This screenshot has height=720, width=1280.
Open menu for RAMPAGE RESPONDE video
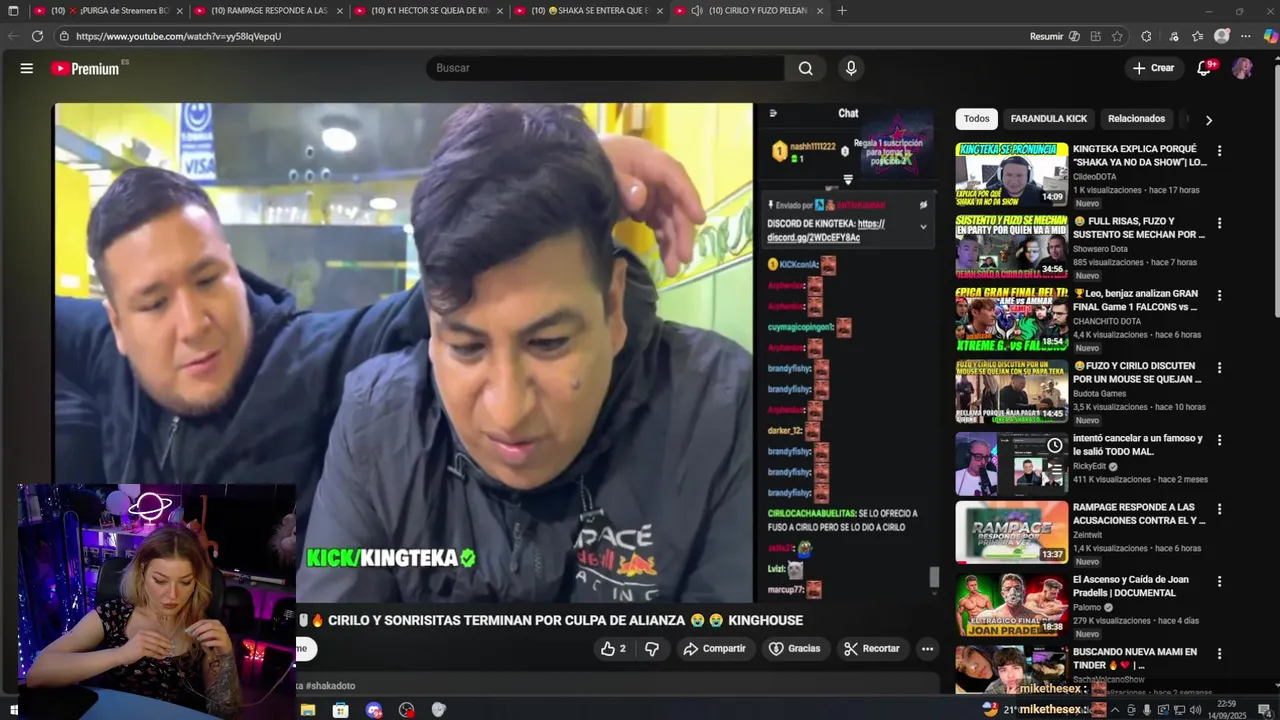1219,509
